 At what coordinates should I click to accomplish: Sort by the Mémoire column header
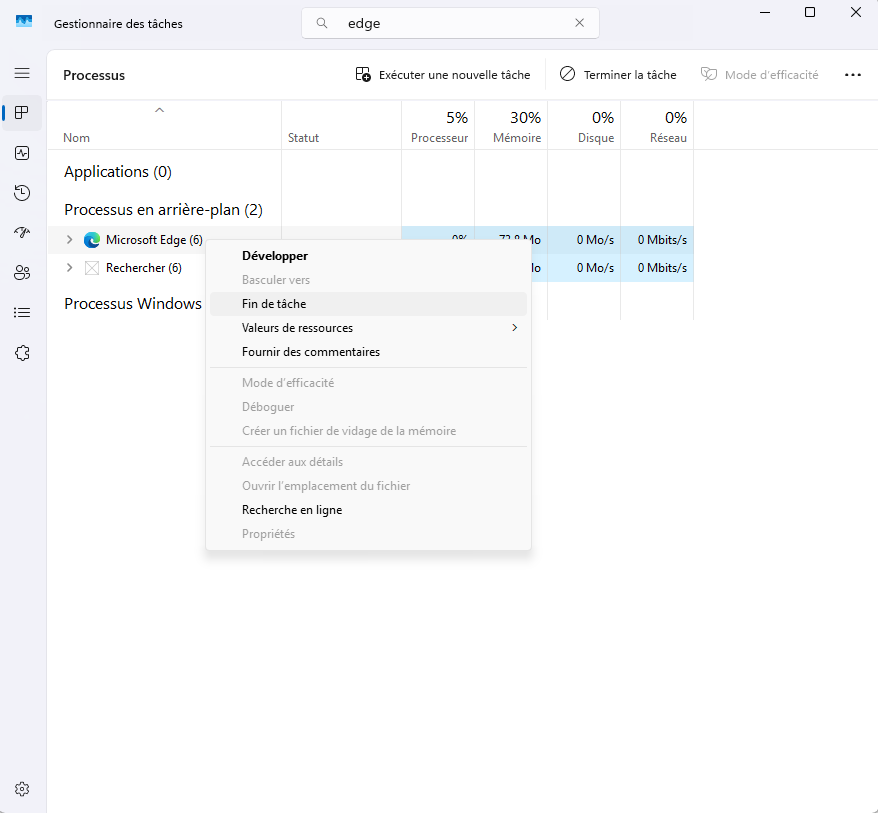tap(511, 127)
